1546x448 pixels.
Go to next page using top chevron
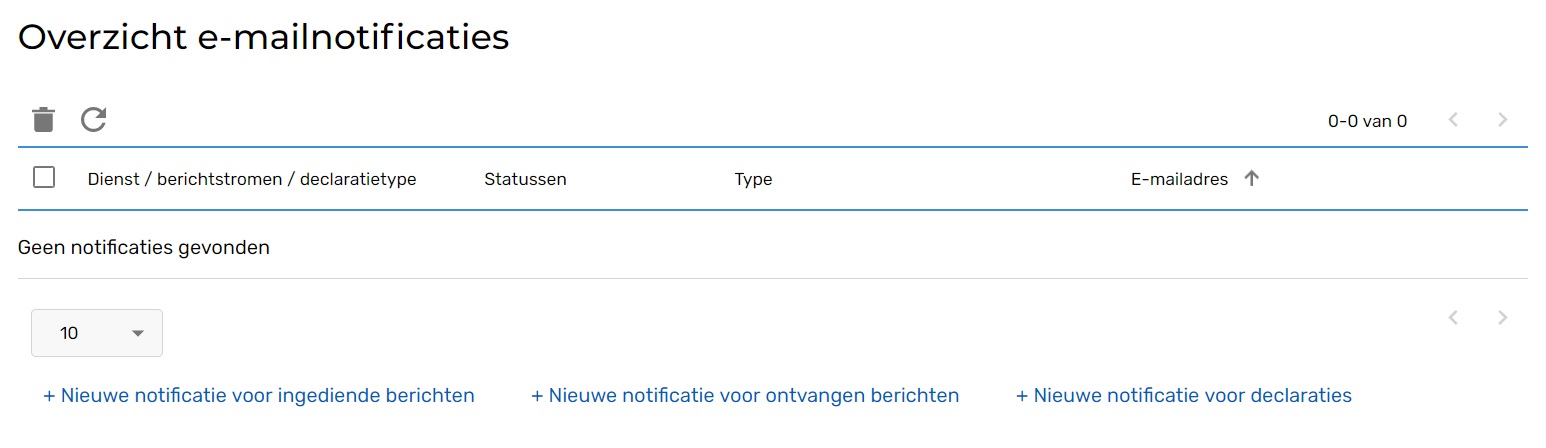pos(1502,121)
